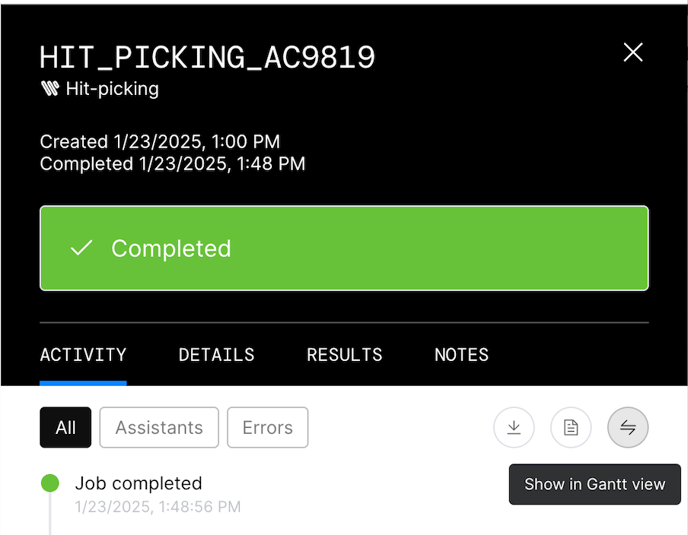Click the Show in Gantt view tooltip
This screenshot has width=688, height=535.
pyautogui.click(x=595, y=484)
